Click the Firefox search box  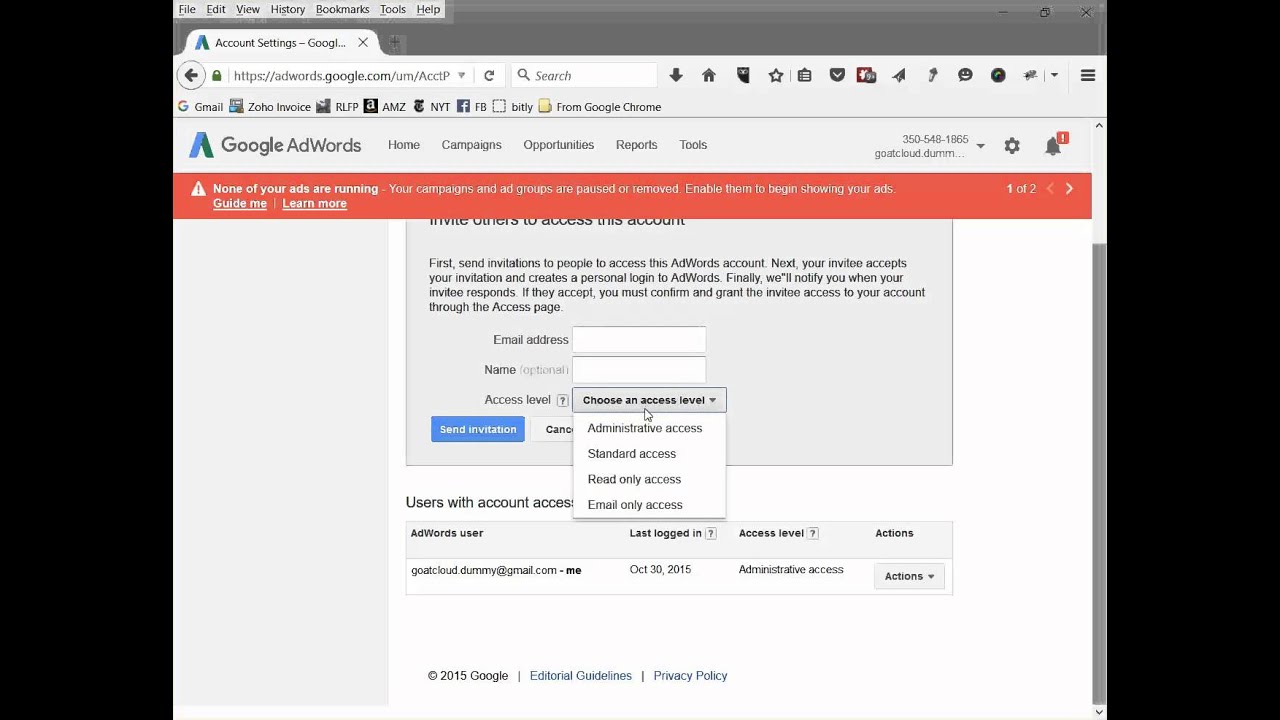[x=585, y=75]
